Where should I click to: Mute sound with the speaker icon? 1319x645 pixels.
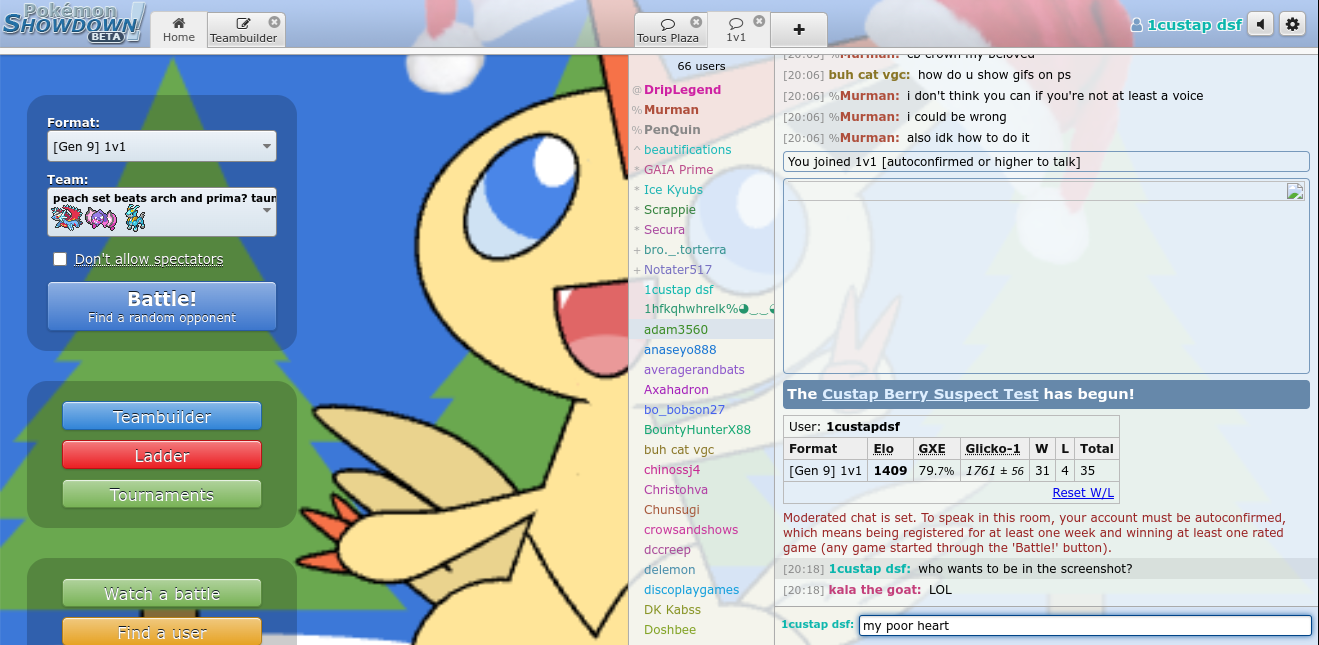[1261, 24]
